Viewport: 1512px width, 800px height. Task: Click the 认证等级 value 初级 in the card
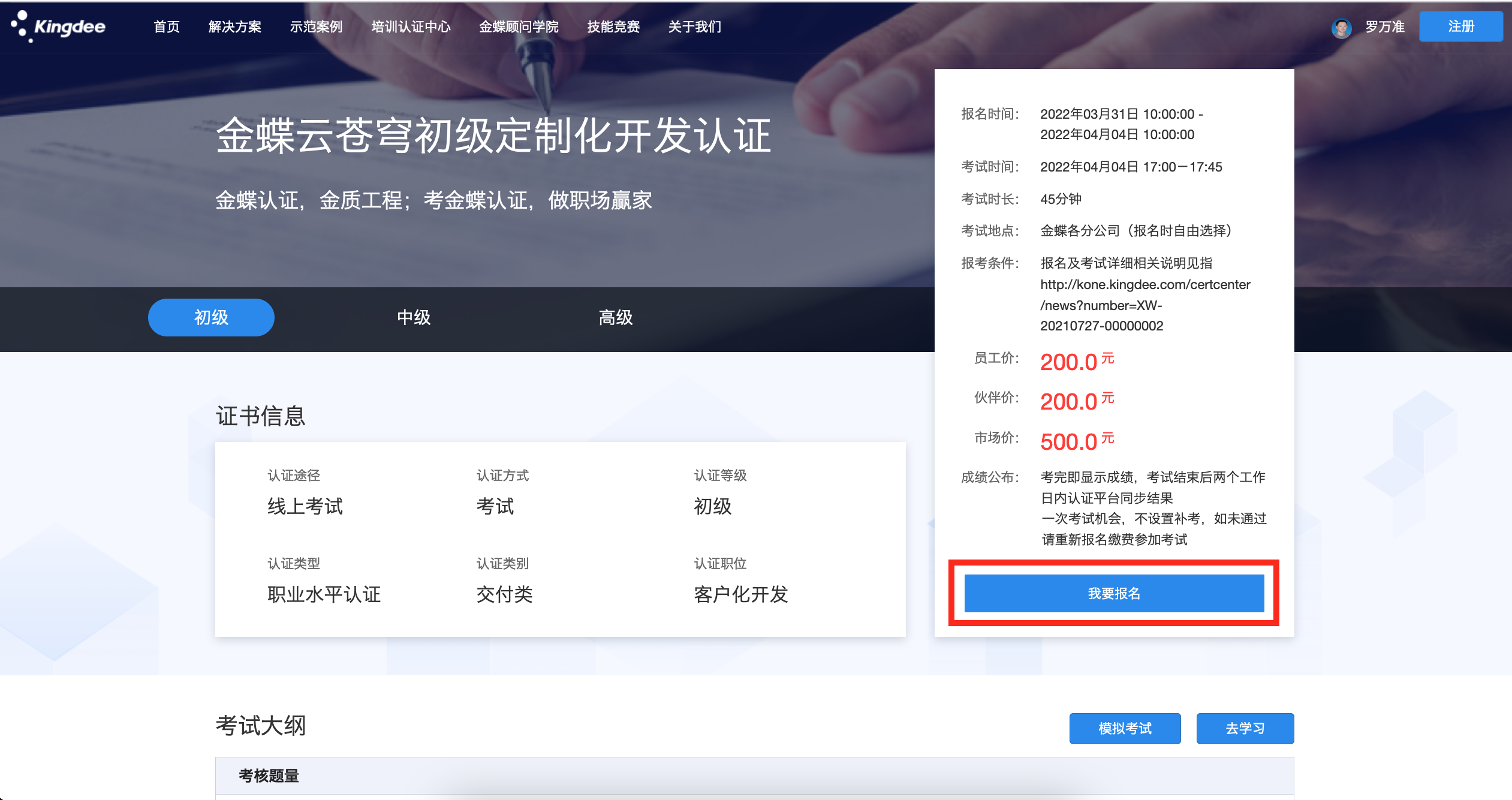713,506
